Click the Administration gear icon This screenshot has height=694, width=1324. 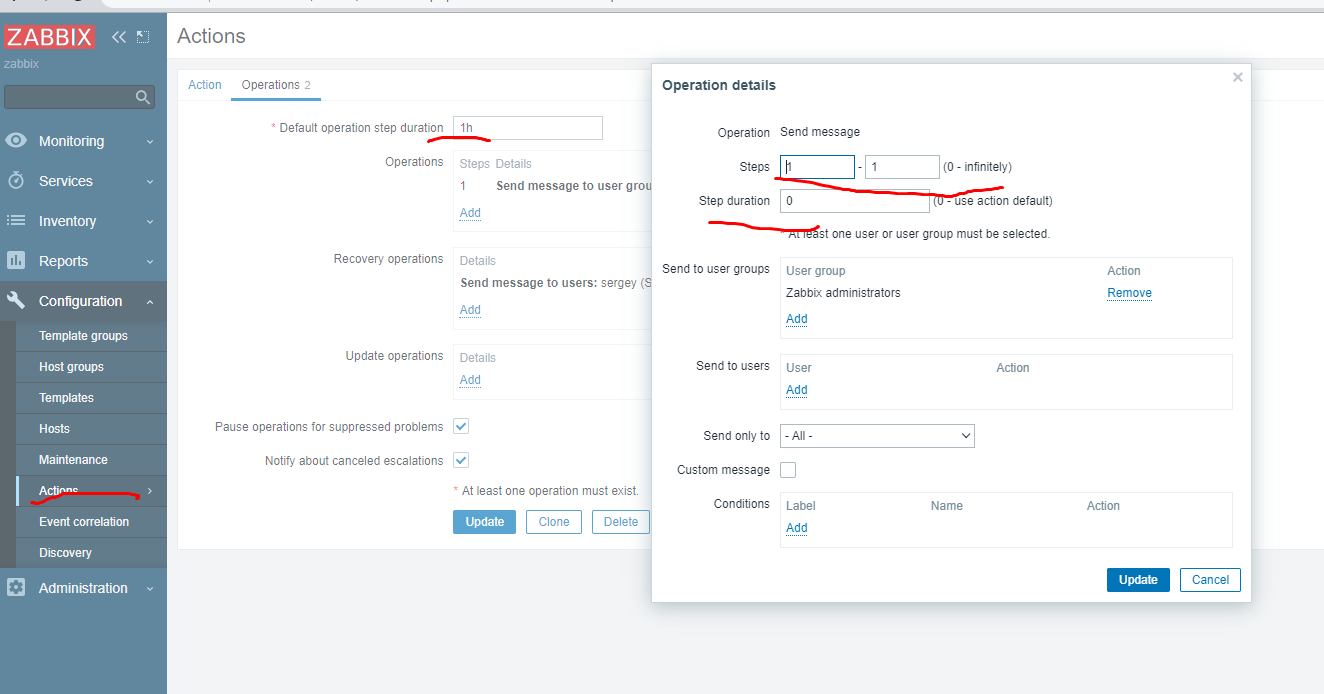[x=16, y=588]
